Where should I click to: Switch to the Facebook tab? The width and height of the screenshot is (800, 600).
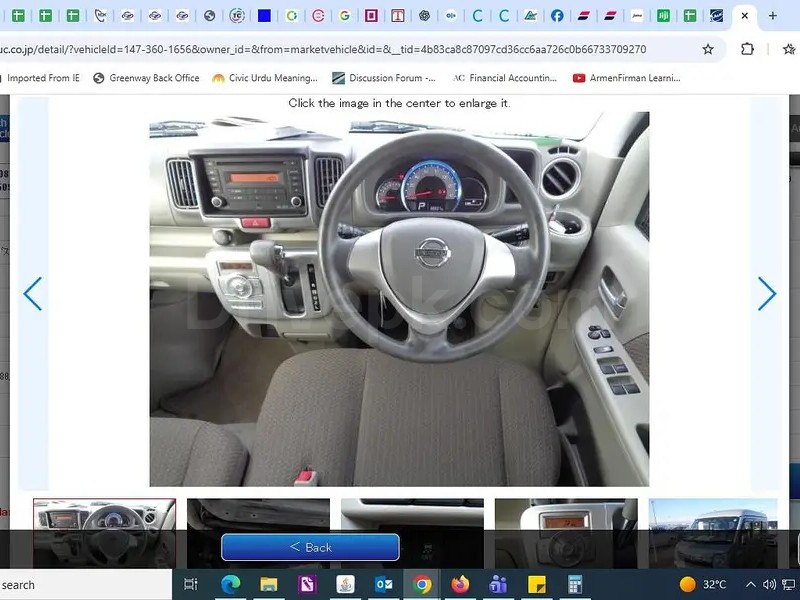coord(557,16)
